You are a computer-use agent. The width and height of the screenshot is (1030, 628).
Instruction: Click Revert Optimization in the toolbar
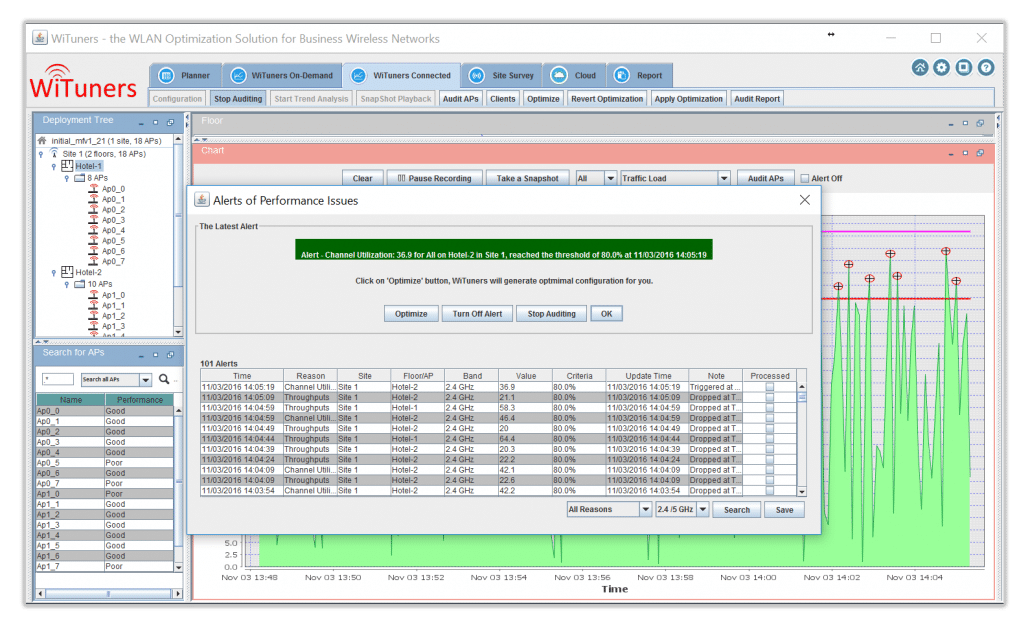607,99
